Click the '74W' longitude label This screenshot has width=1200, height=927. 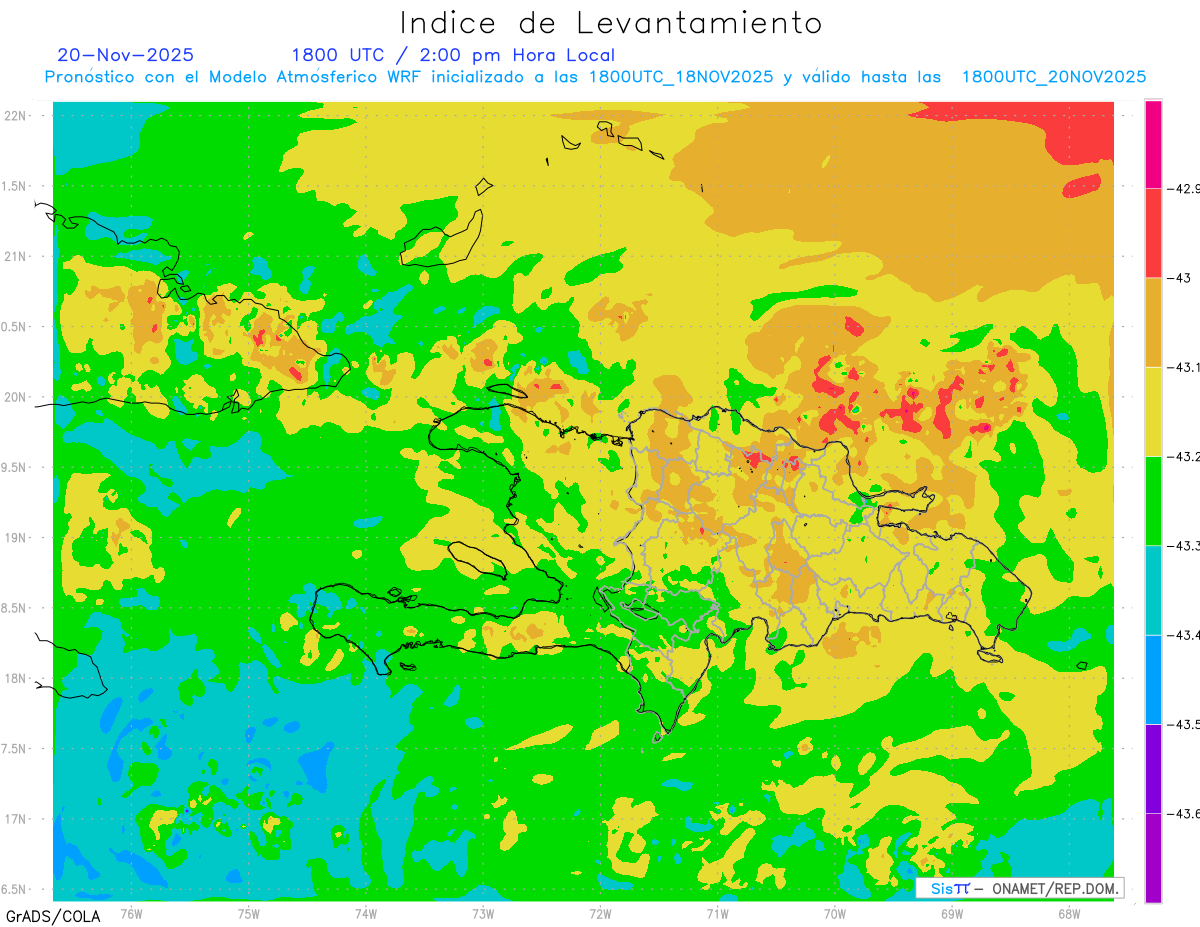click(366, 913)
